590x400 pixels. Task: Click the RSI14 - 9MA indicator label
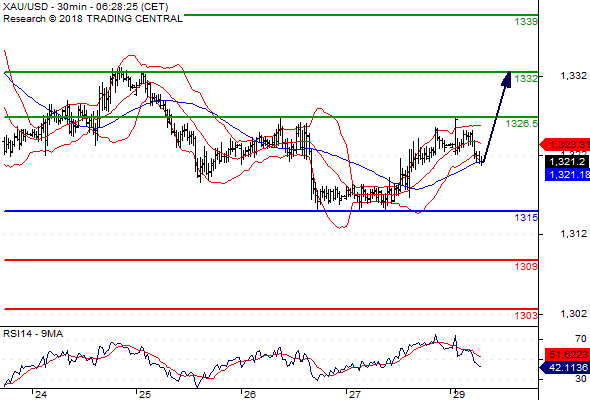[33, 334]
